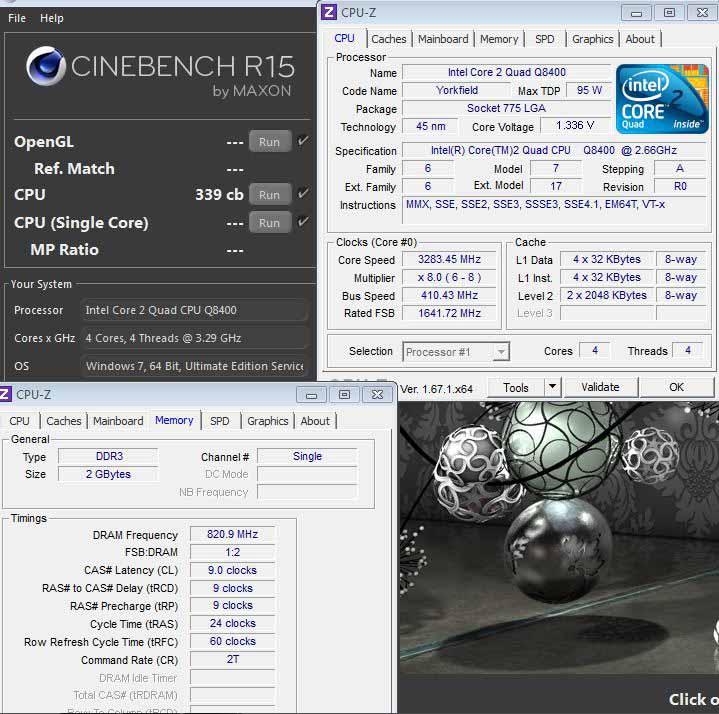Maximize the bottom CPU-Z window
Viewport: 719px width, 714px height.
344,395
